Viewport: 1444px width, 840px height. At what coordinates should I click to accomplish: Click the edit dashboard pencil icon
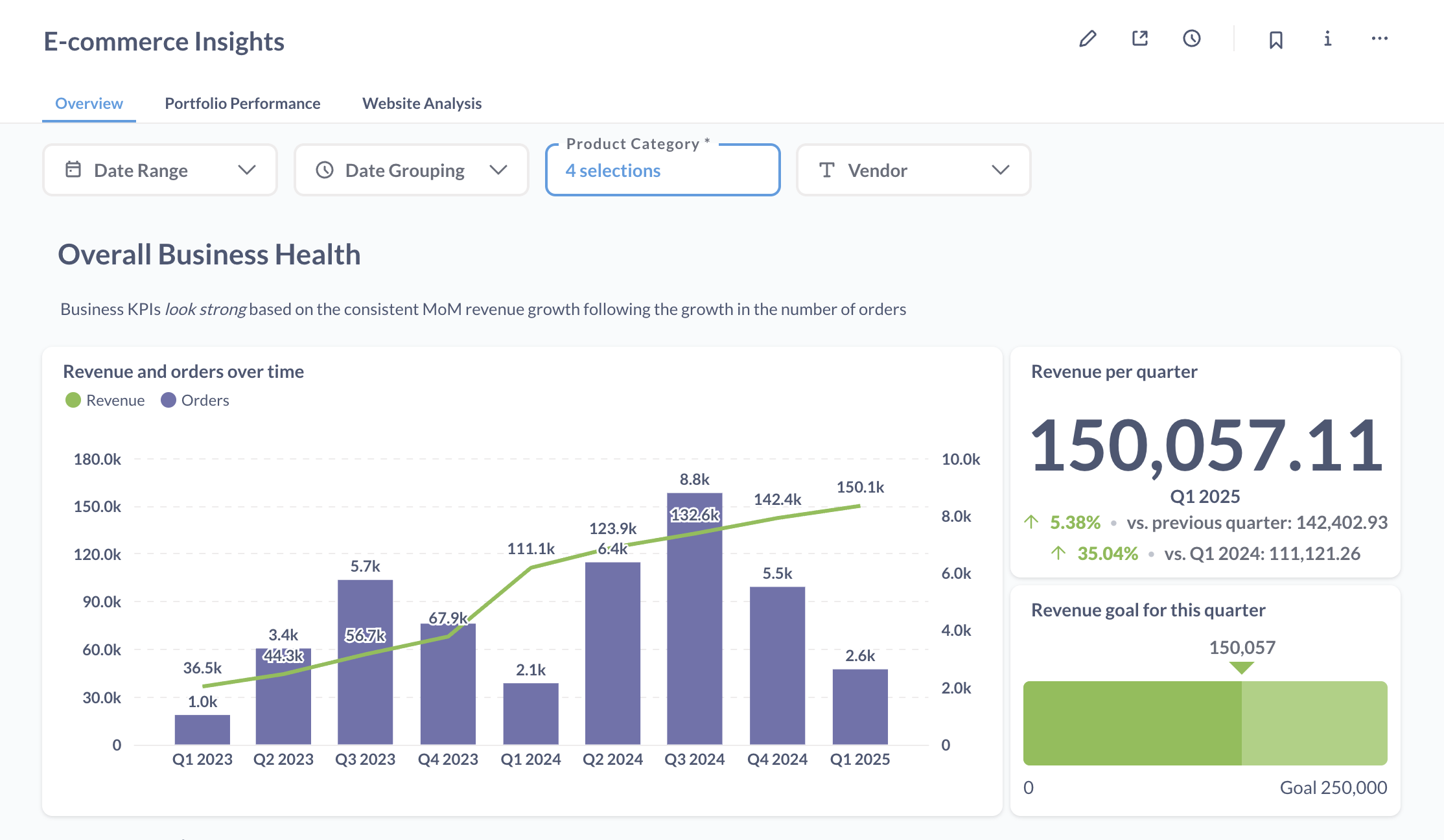click(x=1088, y=39)
